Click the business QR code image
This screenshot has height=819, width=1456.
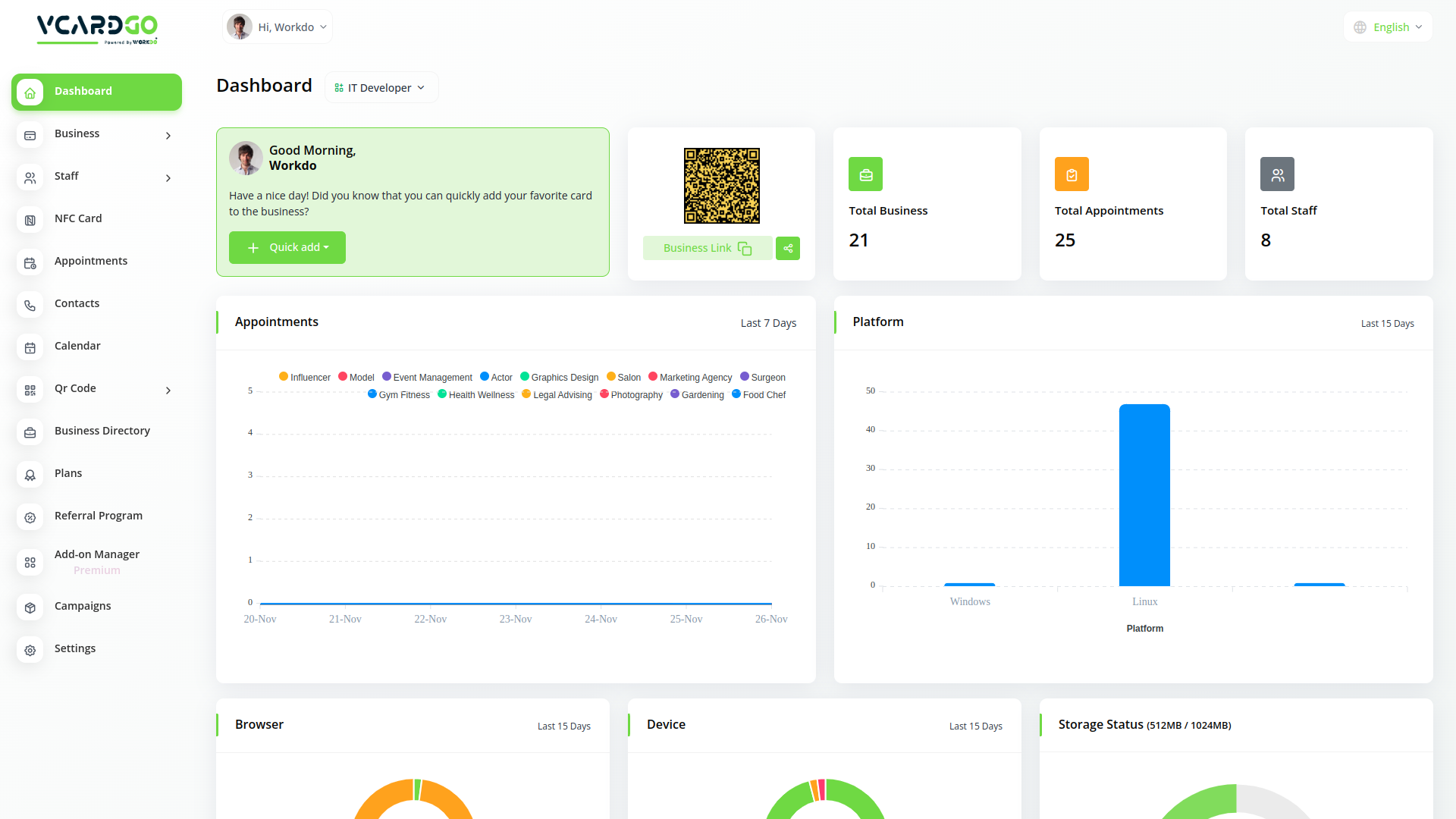(721, 186)
